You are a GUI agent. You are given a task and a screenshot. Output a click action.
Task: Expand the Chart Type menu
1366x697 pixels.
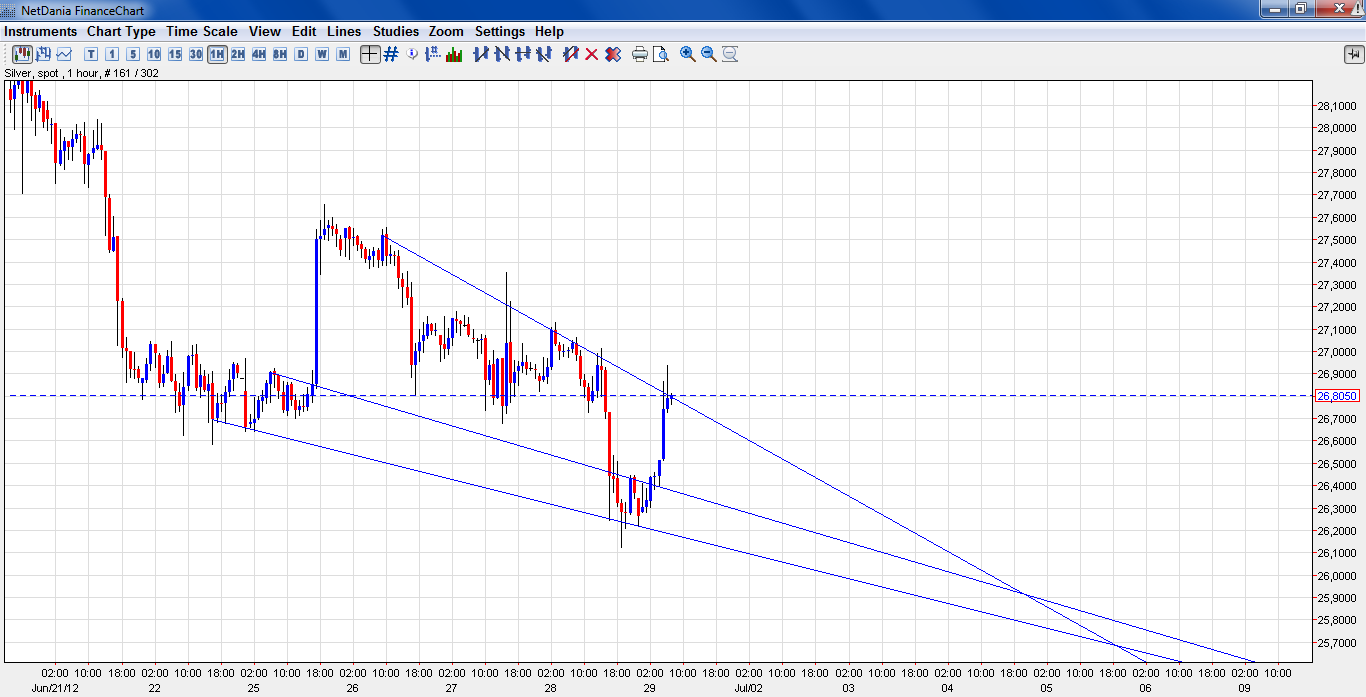click(x=121, y=31)
